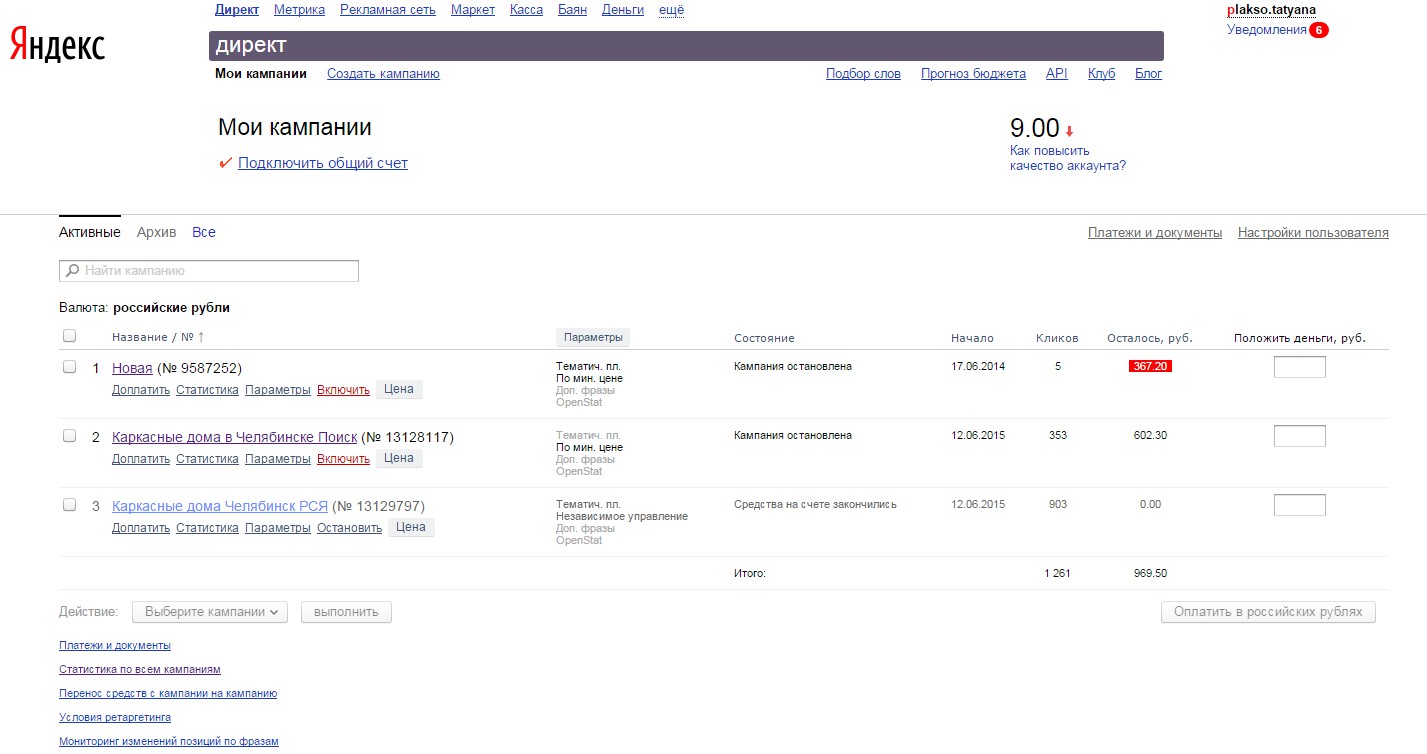Screen dimensions: 1427x754
Task: Switch to the Все tab
Action: point(204,232)
